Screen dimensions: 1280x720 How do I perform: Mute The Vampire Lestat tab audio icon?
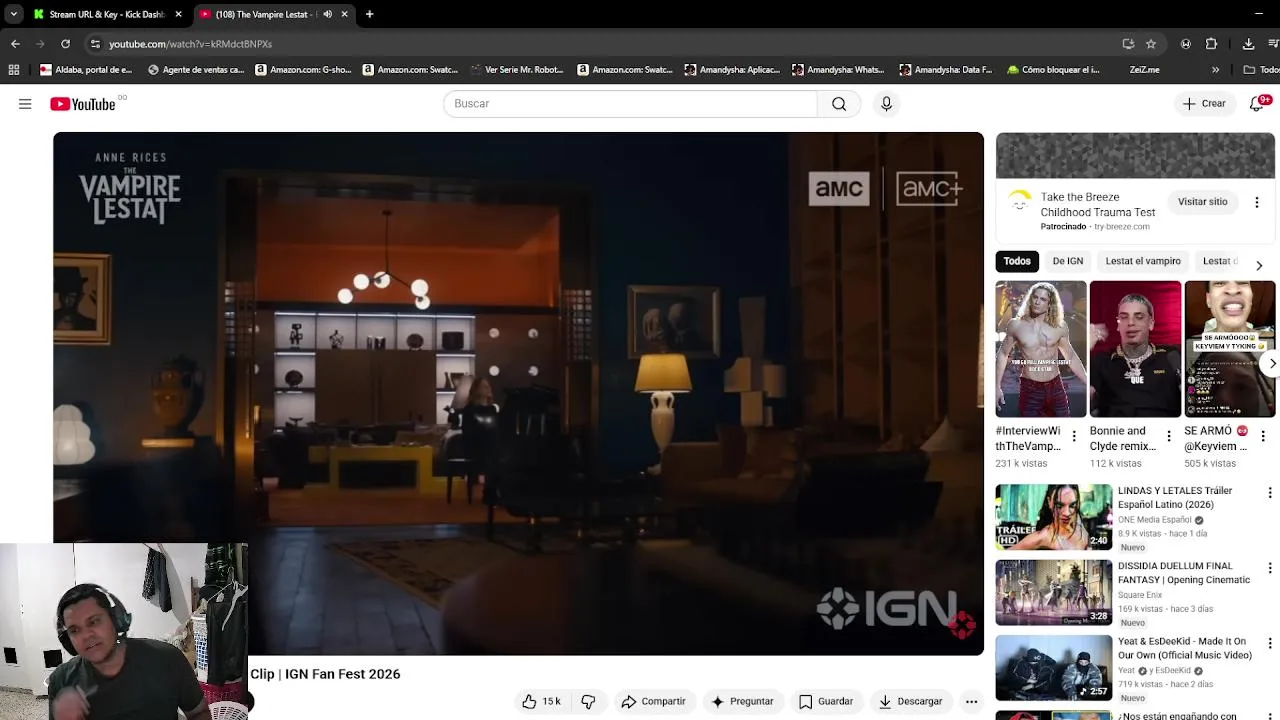click(327, 14)
